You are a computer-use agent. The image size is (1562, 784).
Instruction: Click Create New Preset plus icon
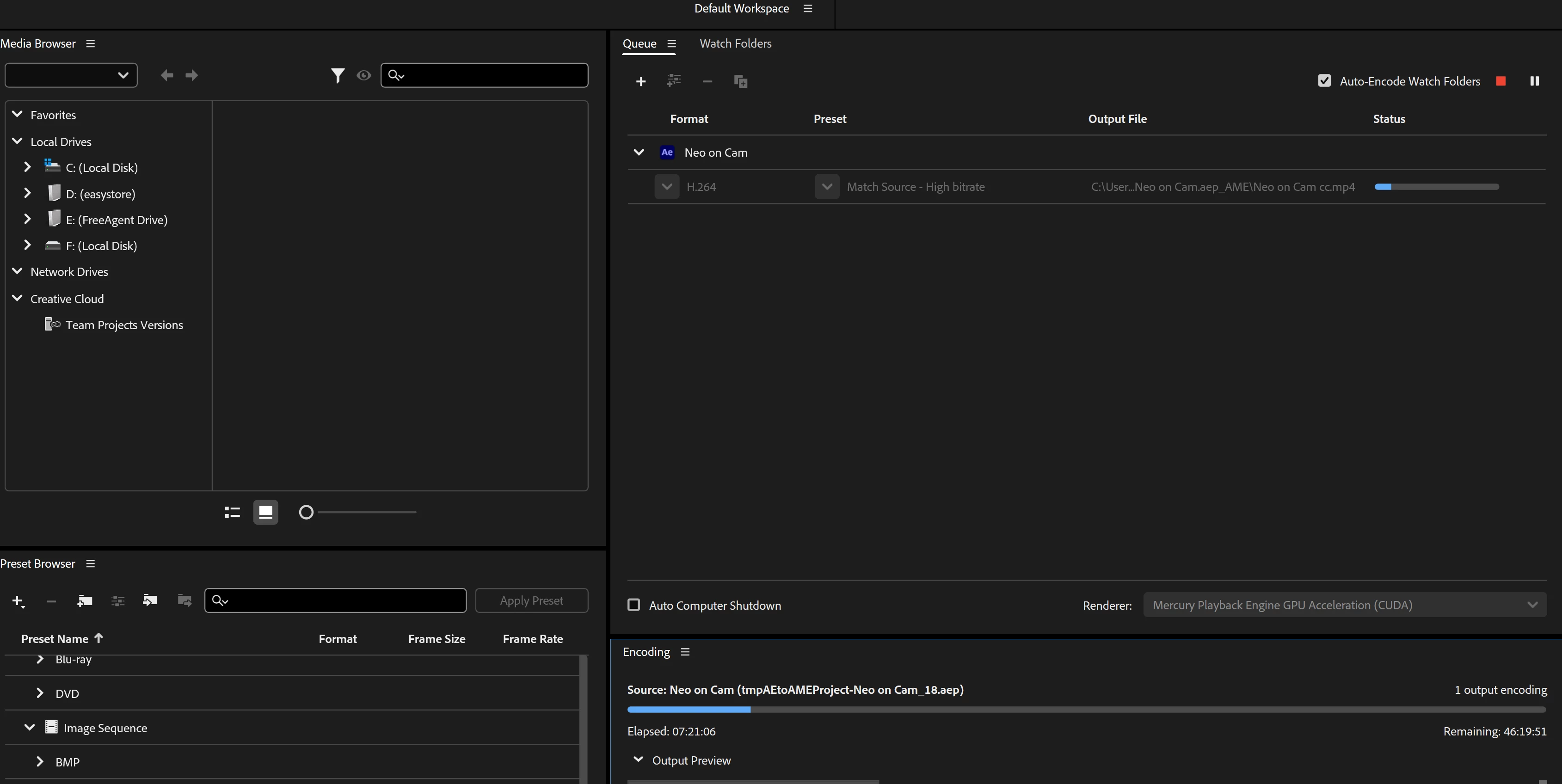[x=18, y=601]
